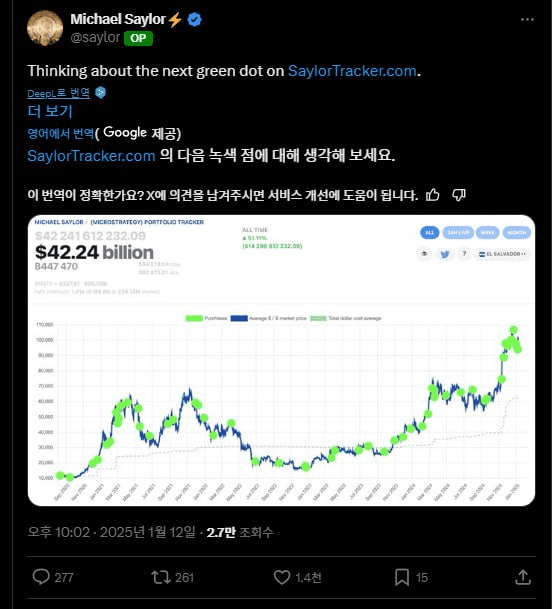Share post via upload arrow icon

(x=523, y=577)
